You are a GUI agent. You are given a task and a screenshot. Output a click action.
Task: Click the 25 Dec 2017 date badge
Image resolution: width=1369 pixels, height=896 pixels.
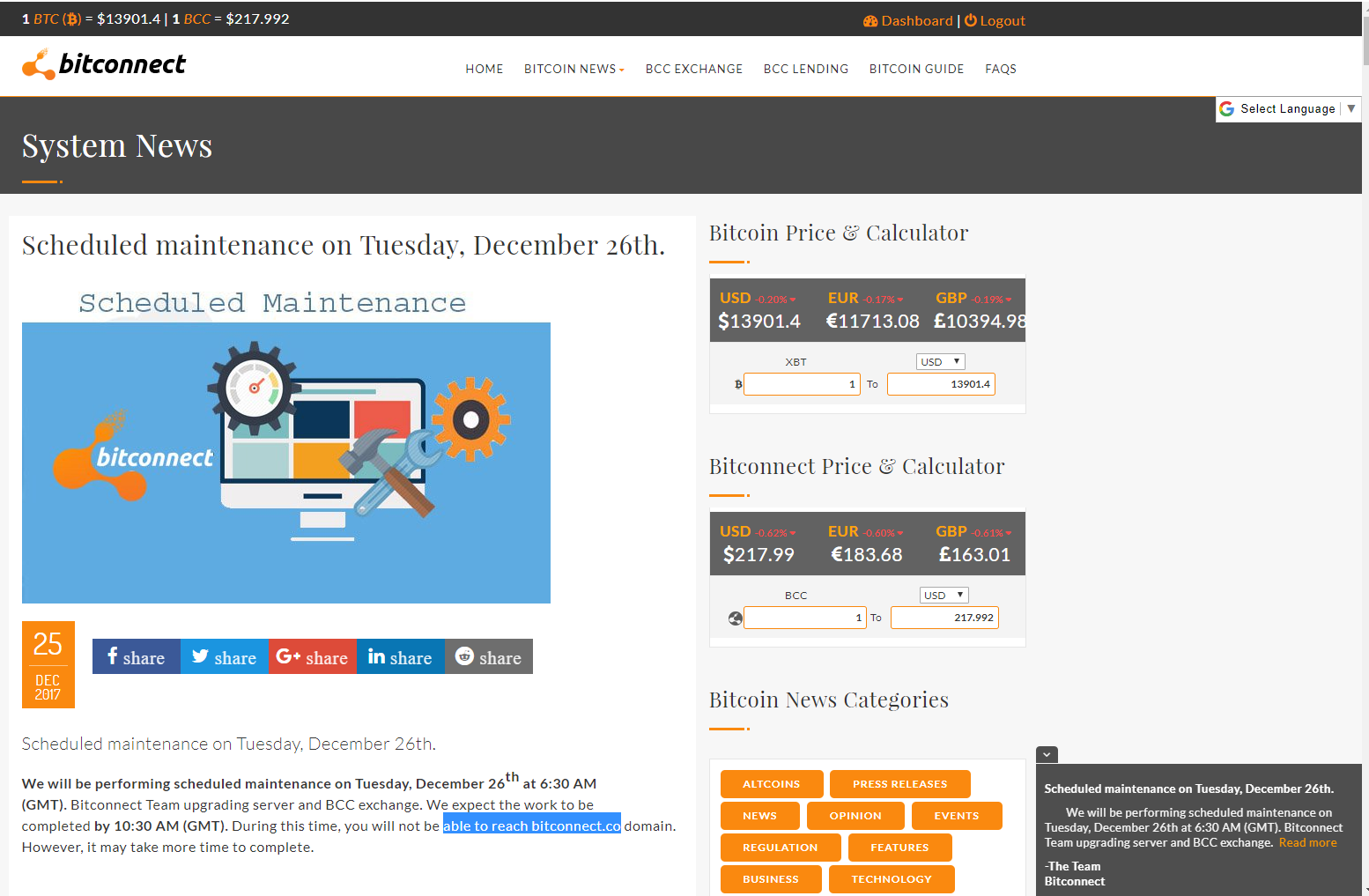click(x=48, y=664)
